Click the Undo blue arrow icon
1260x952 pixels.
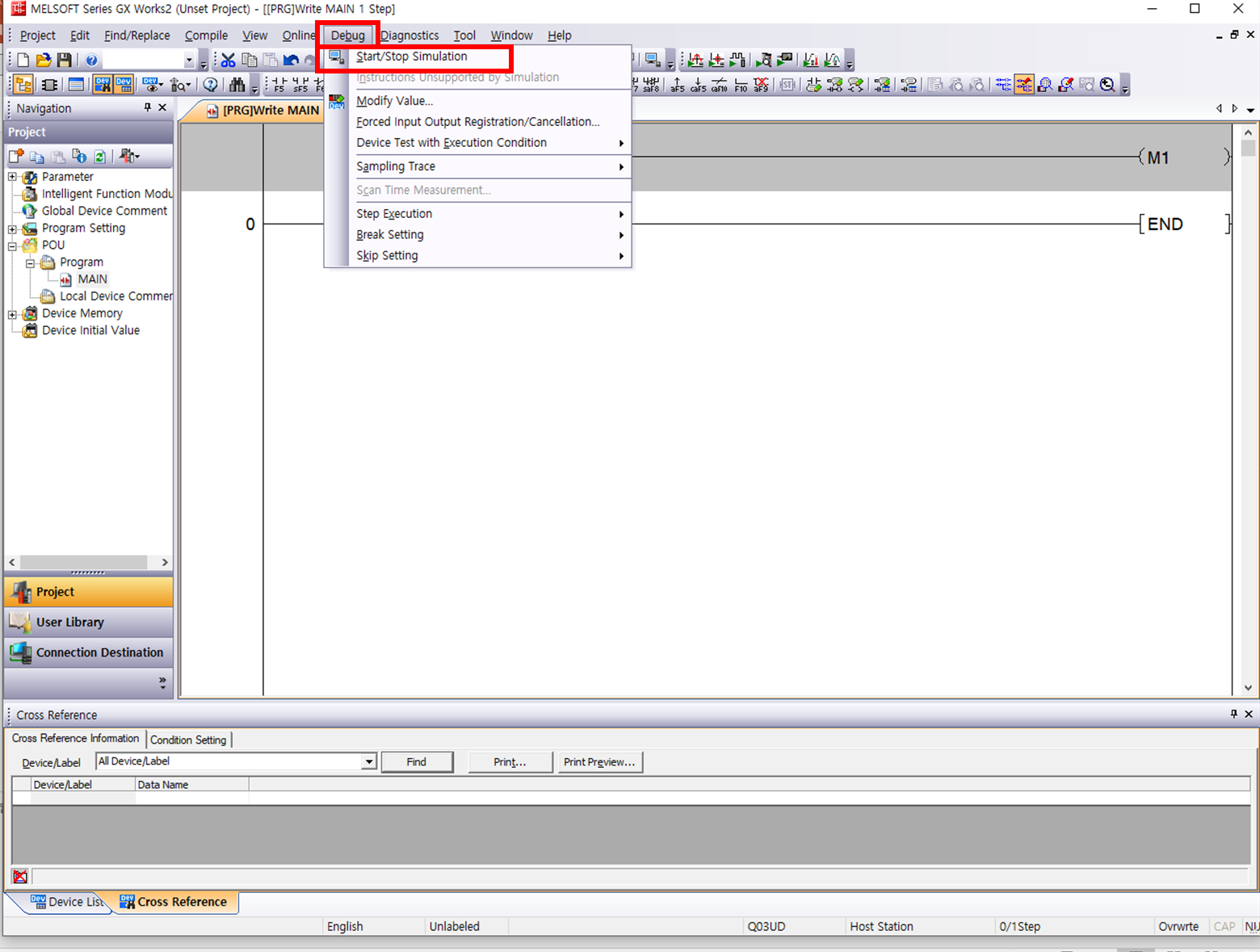(x=291, y=61)
